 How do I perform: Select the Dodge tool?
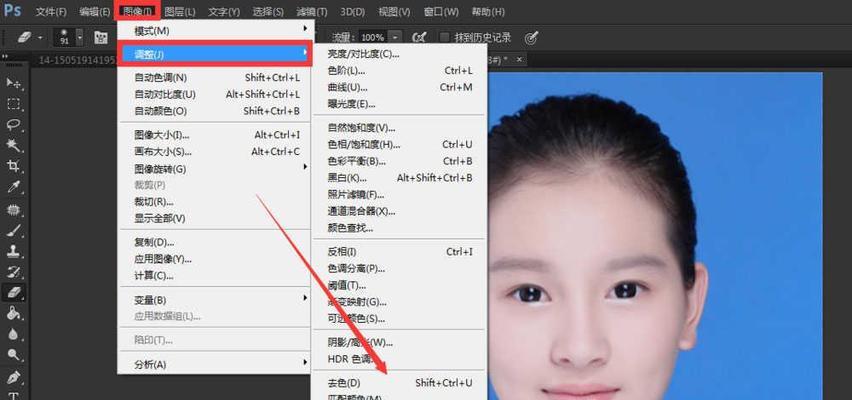(13, 355)
